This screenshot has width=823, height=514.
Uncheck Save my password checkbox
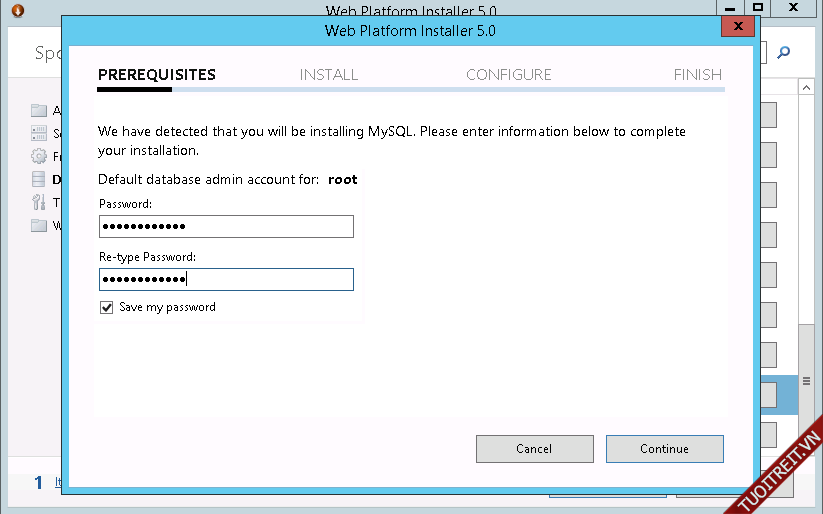(x=106, y=308)
